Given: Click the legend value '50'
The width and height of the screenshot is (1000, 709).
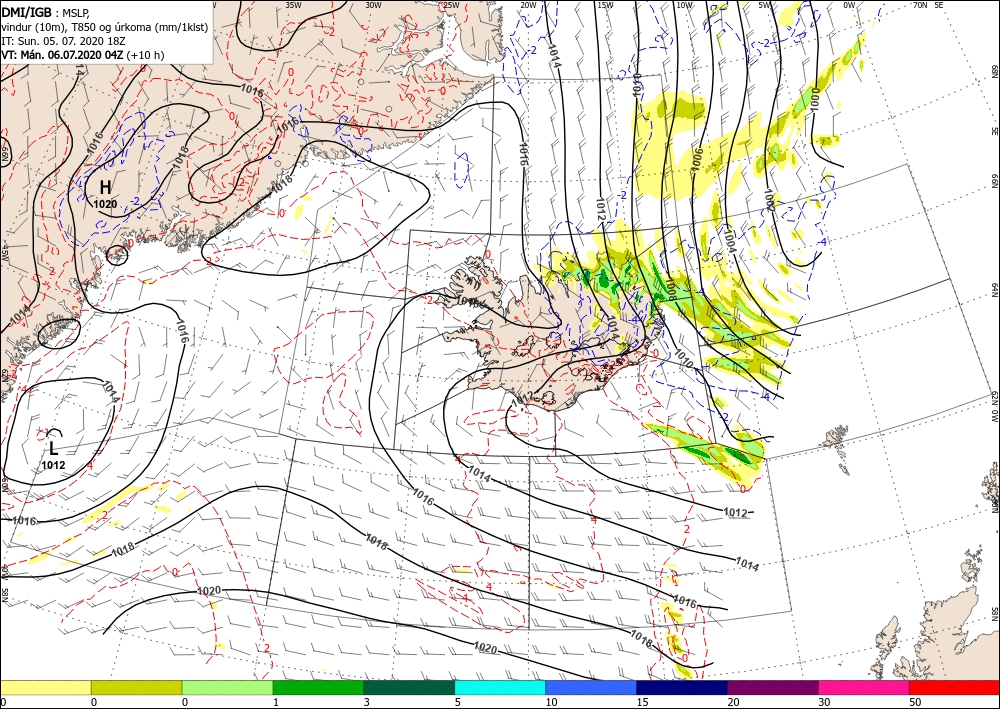Looking at the screenshot, I should [x=915, y=702].
